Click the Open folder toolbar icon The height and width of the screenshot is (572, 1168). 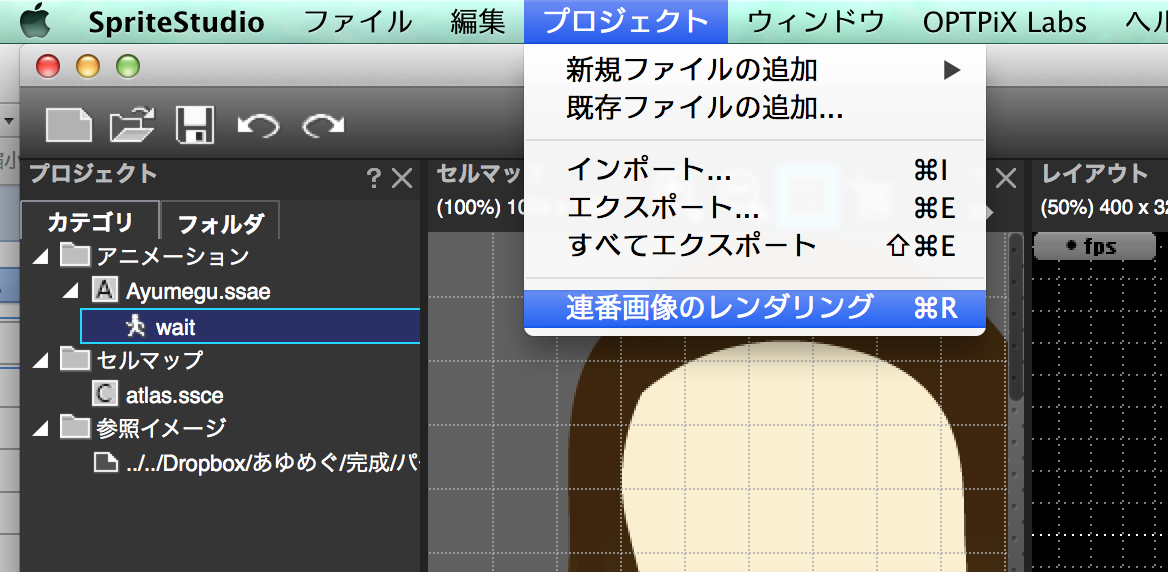132,125
